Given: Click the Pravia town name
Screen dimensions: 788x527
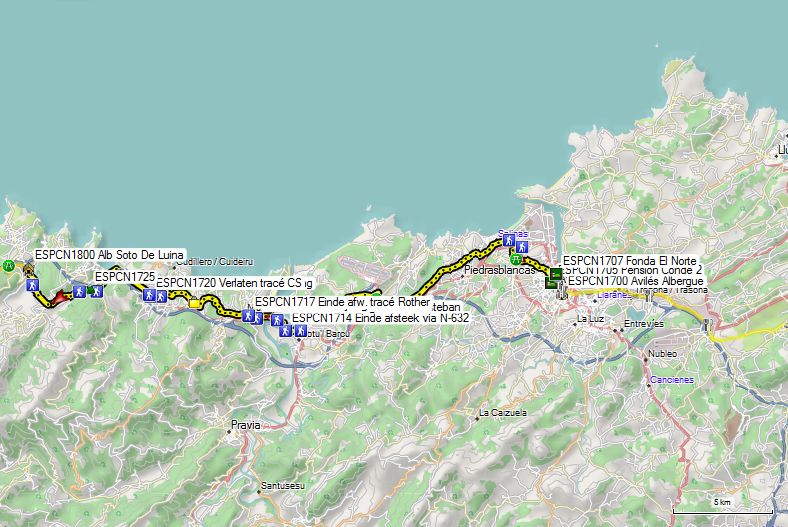Looking at the screenshot, I should (245, 425).
